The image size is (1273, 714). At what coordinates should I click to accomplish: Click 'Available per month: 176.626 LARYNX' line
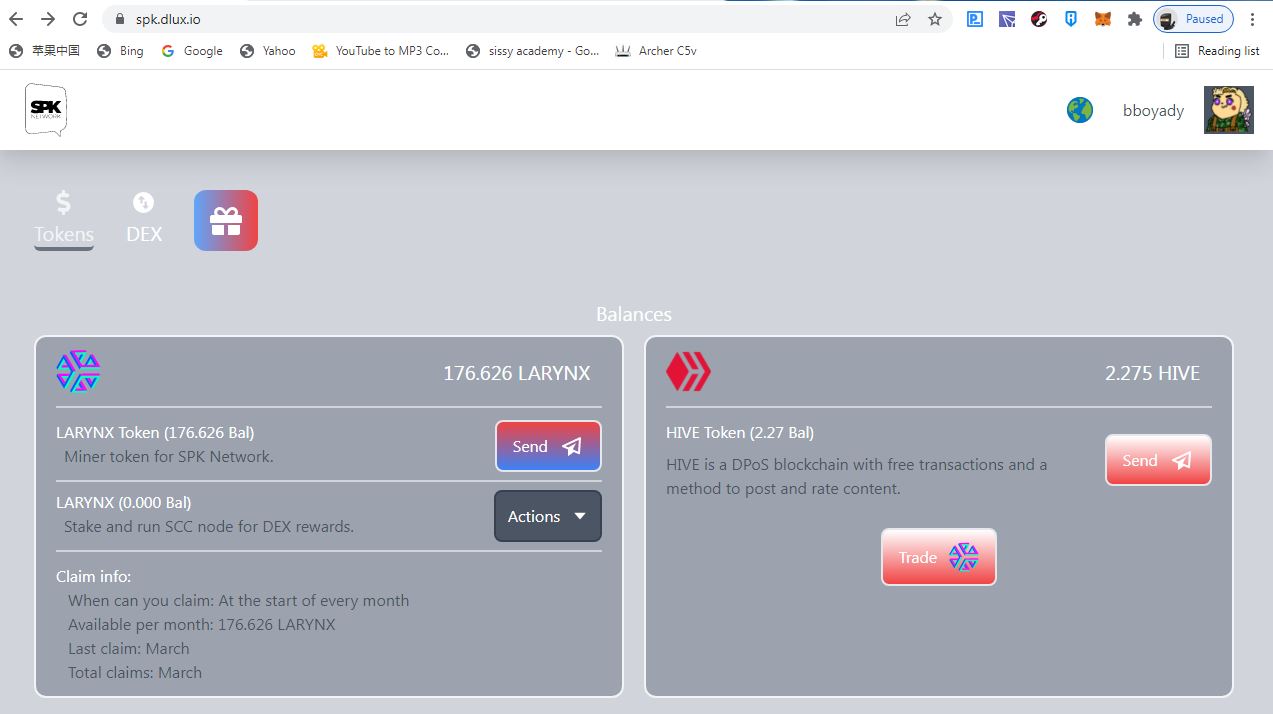[202, 625]
